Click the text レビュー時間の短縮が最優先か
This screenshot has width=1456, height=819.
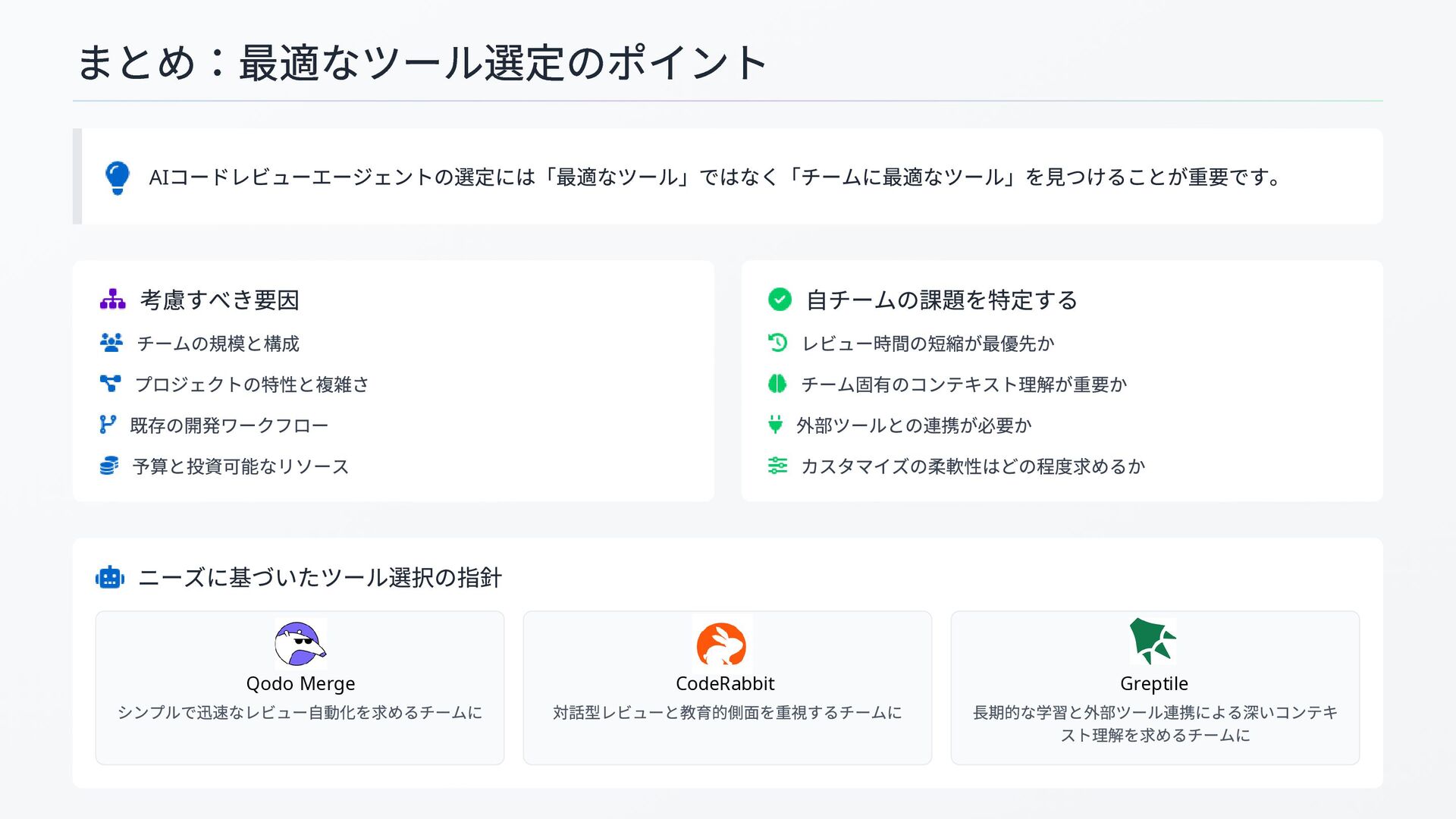click(928, 344)
